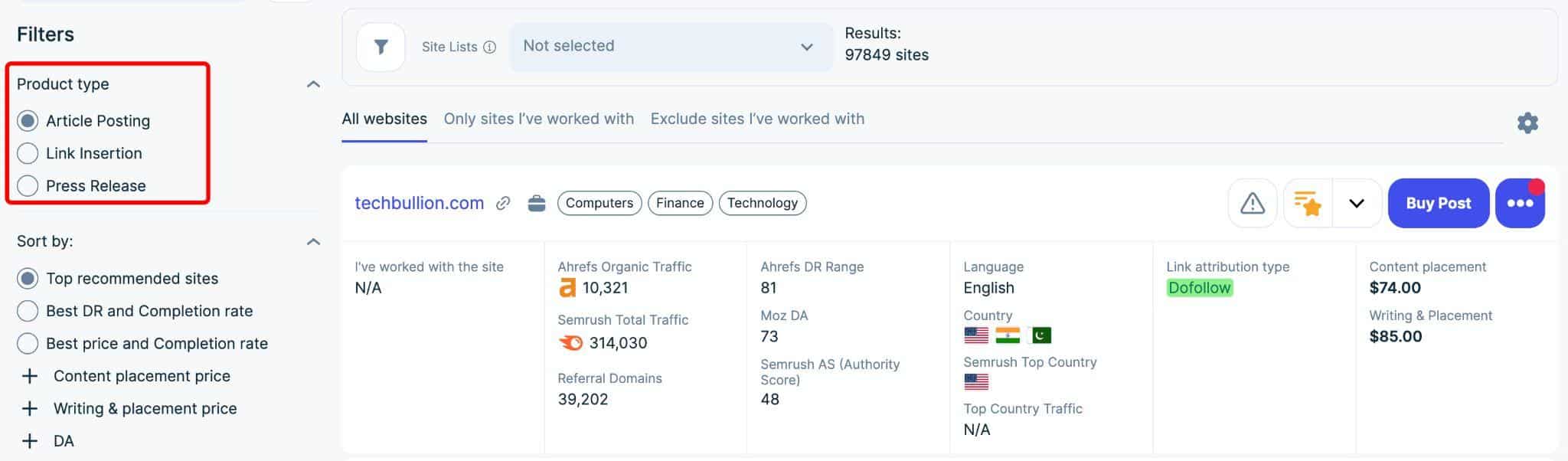Viewport: 1568px width, 461px height.
Task: Click the Finance category tag
Action: [680, 203]
